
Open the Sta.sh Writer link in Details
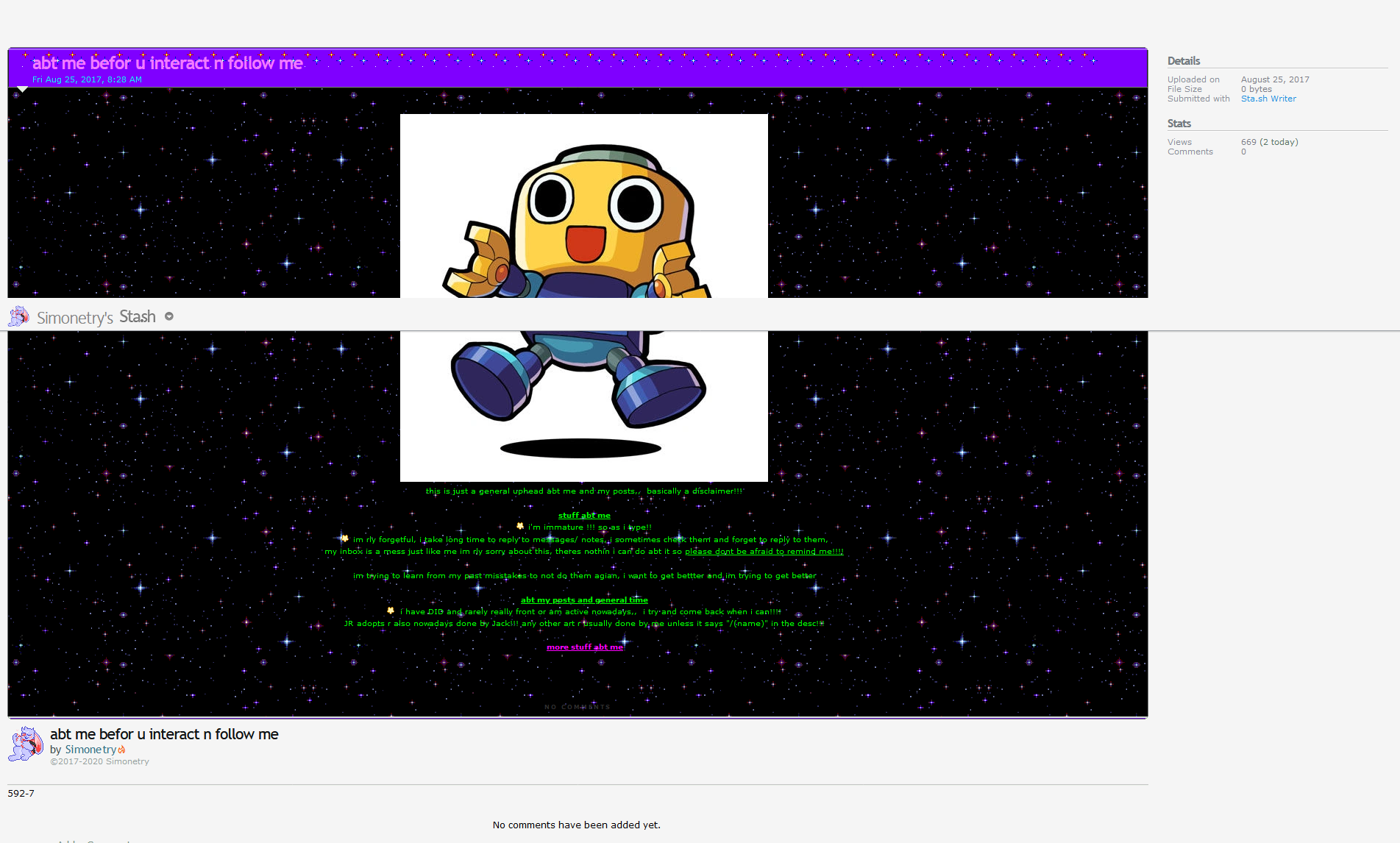[x=1268, y=99]
